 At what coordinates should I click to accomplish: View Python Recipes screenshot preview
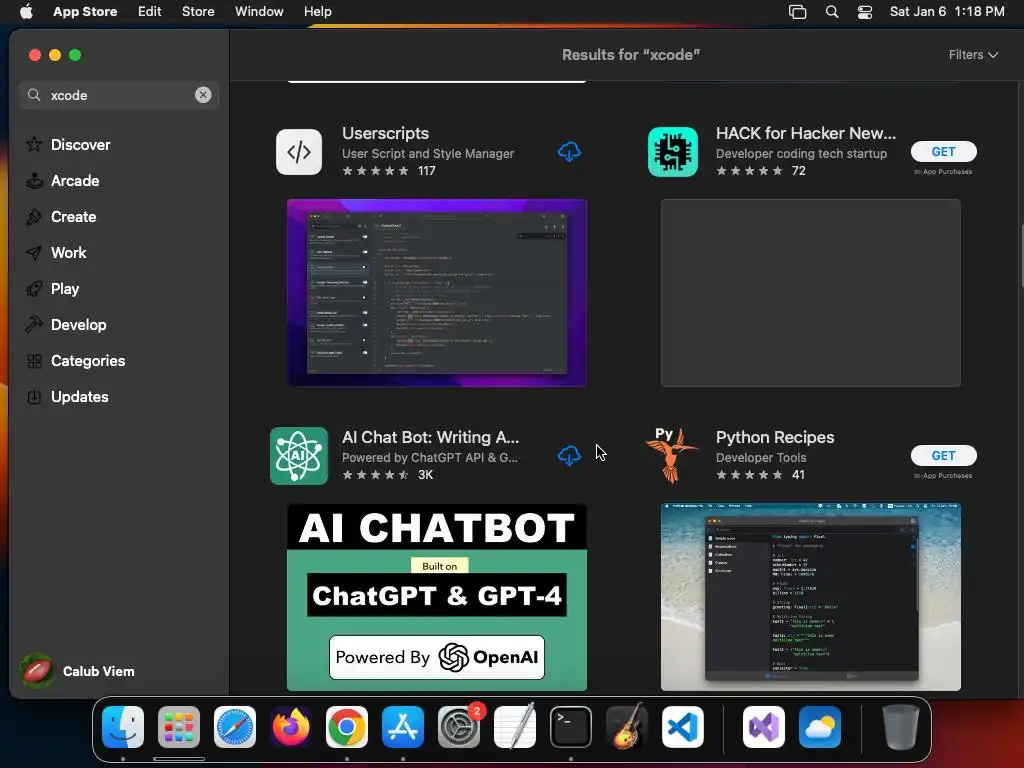click(810, 597)
